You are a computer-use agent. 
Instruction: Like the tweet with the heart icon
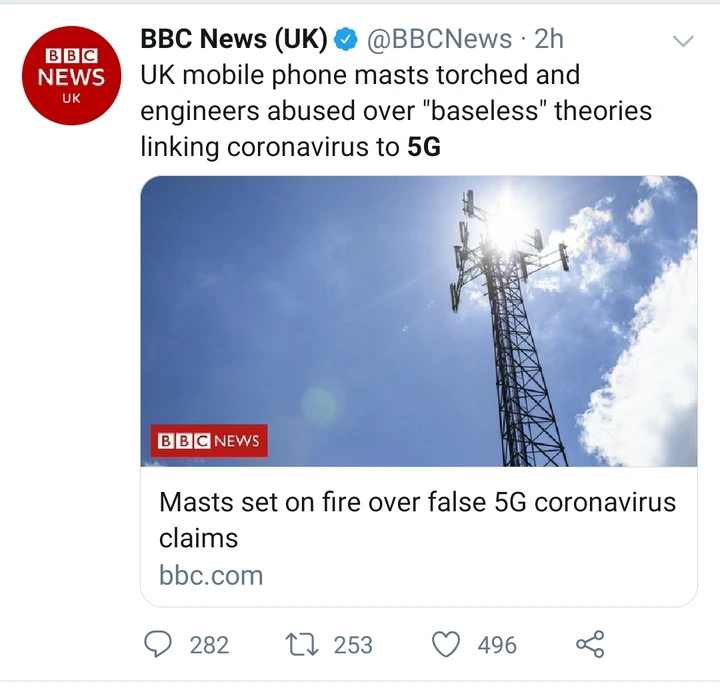click(446, 645)
